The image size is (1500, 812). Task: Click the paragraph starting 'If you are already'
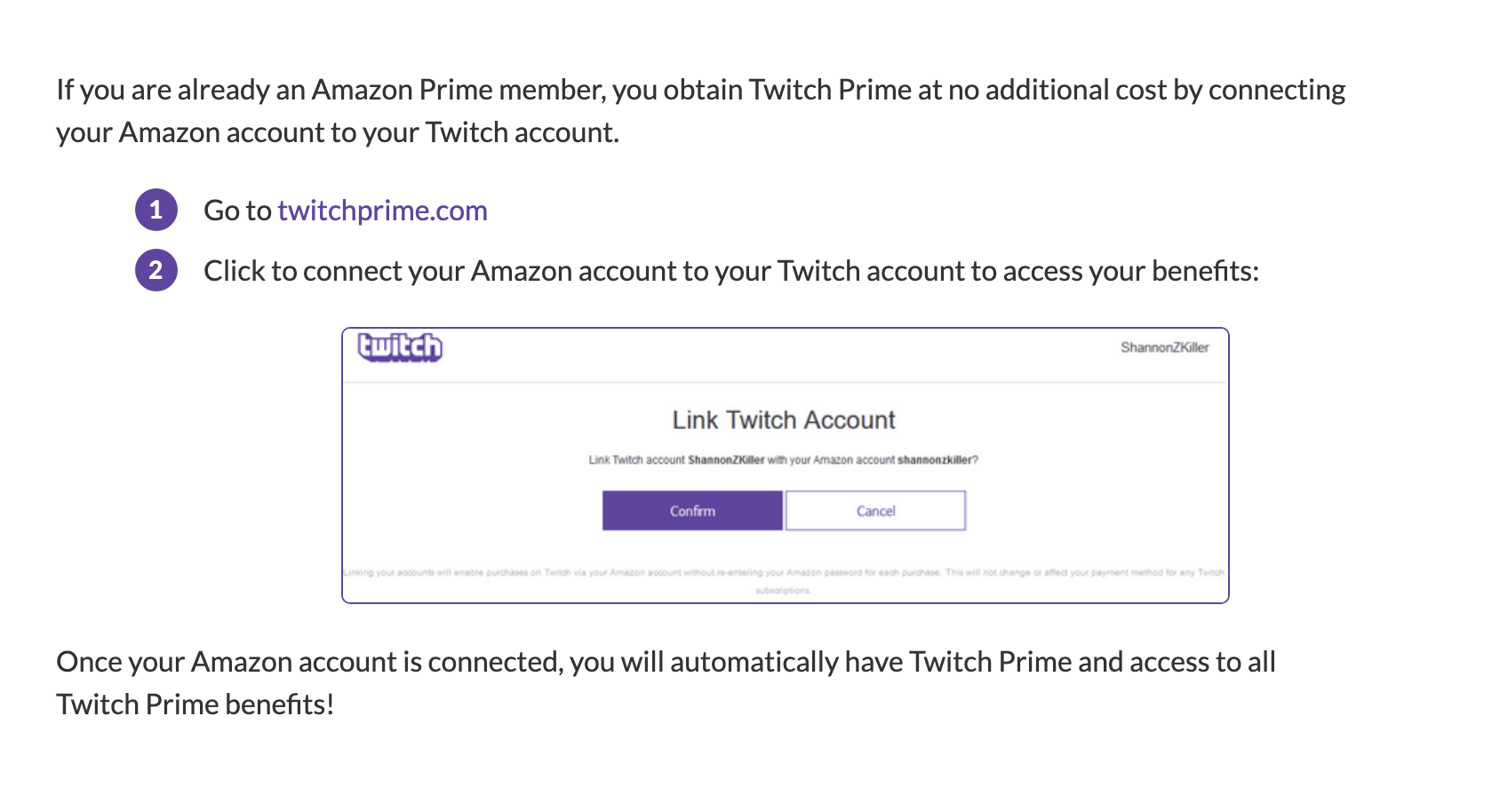[701, 111]
